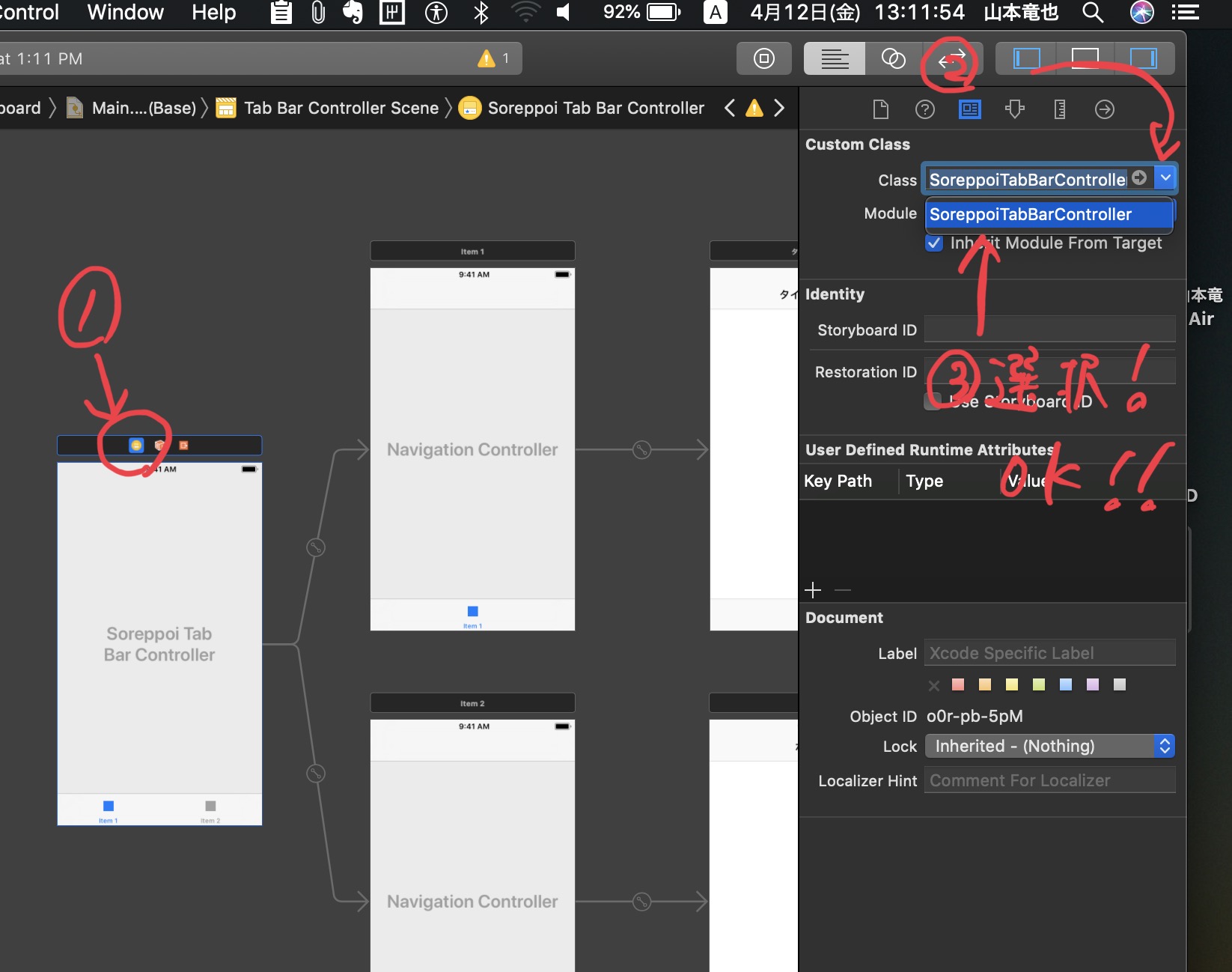
Task: Open the Help menu
Action: coord(213,12)
